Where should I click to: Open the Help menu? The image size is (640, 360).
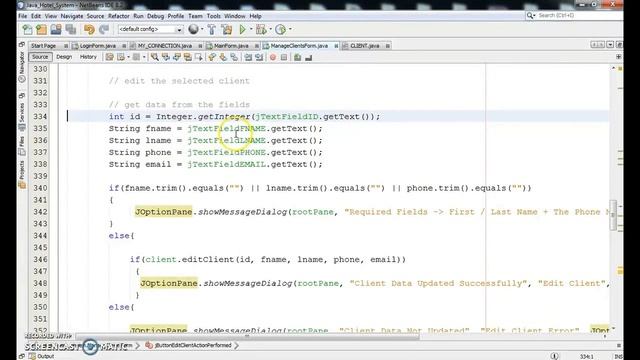click(x=256, y=16)
